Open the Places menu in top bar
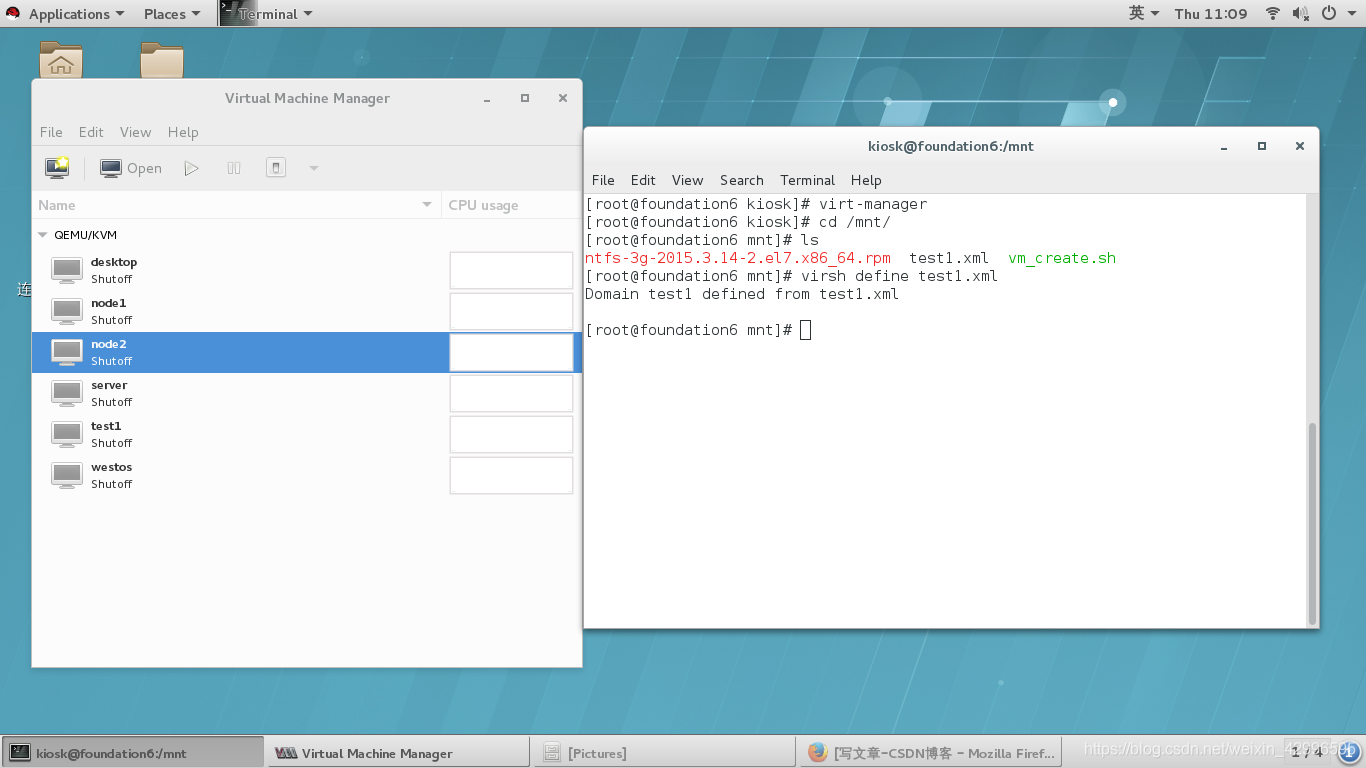 point(171,14)
